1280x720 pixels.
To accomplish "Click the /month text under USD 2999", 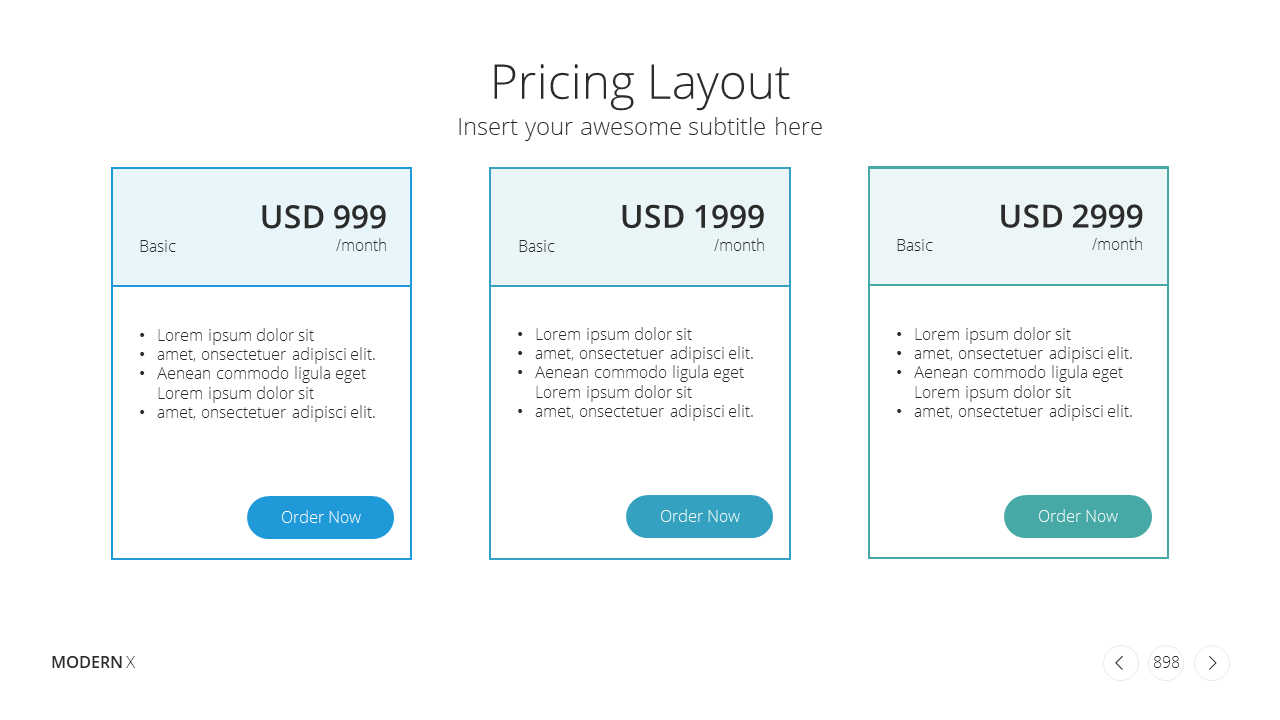I will pos(1117,244).
